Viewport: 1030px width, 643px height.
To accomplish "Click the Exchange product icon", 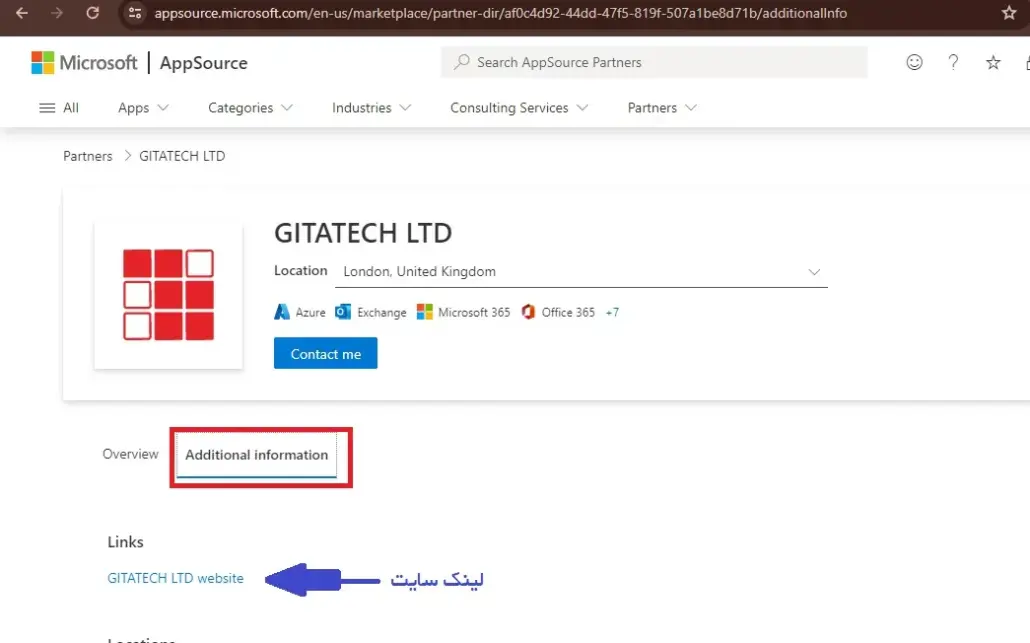I will coord(343,312).
